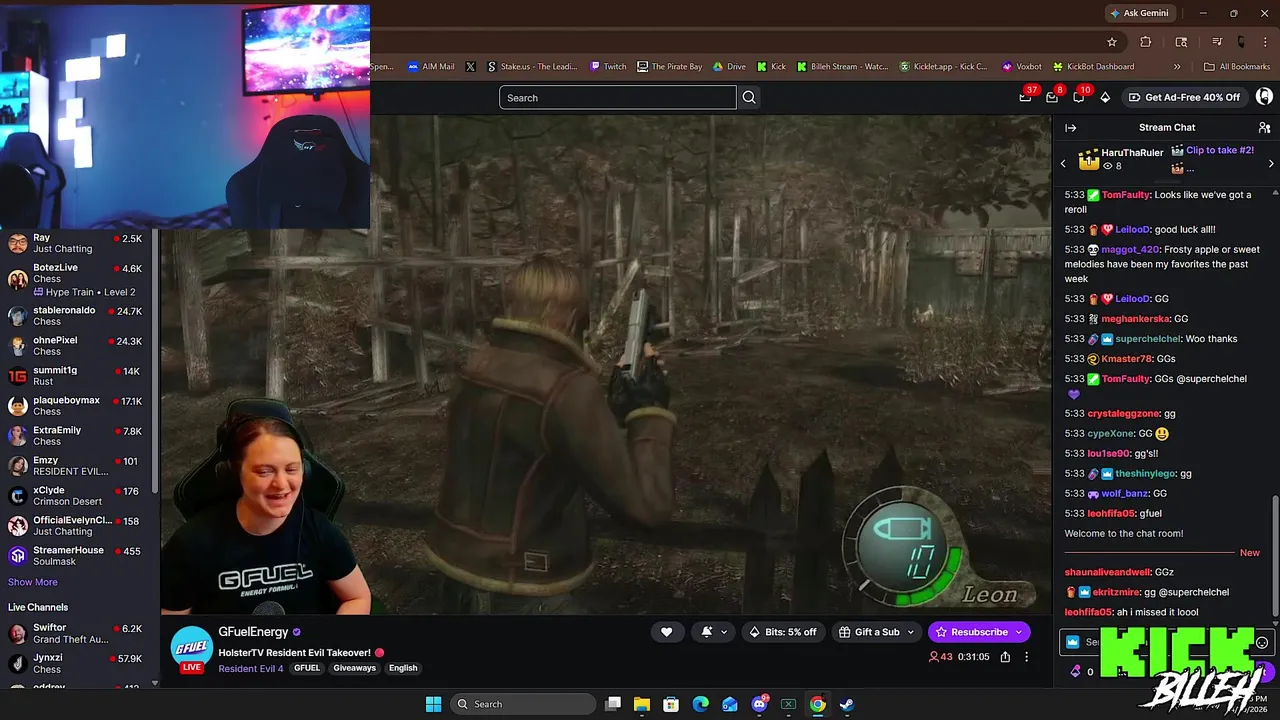The height and width of the screenshot is (720, 1280).
Task: Open Discord from the taskbar
Action: point(759,704)
